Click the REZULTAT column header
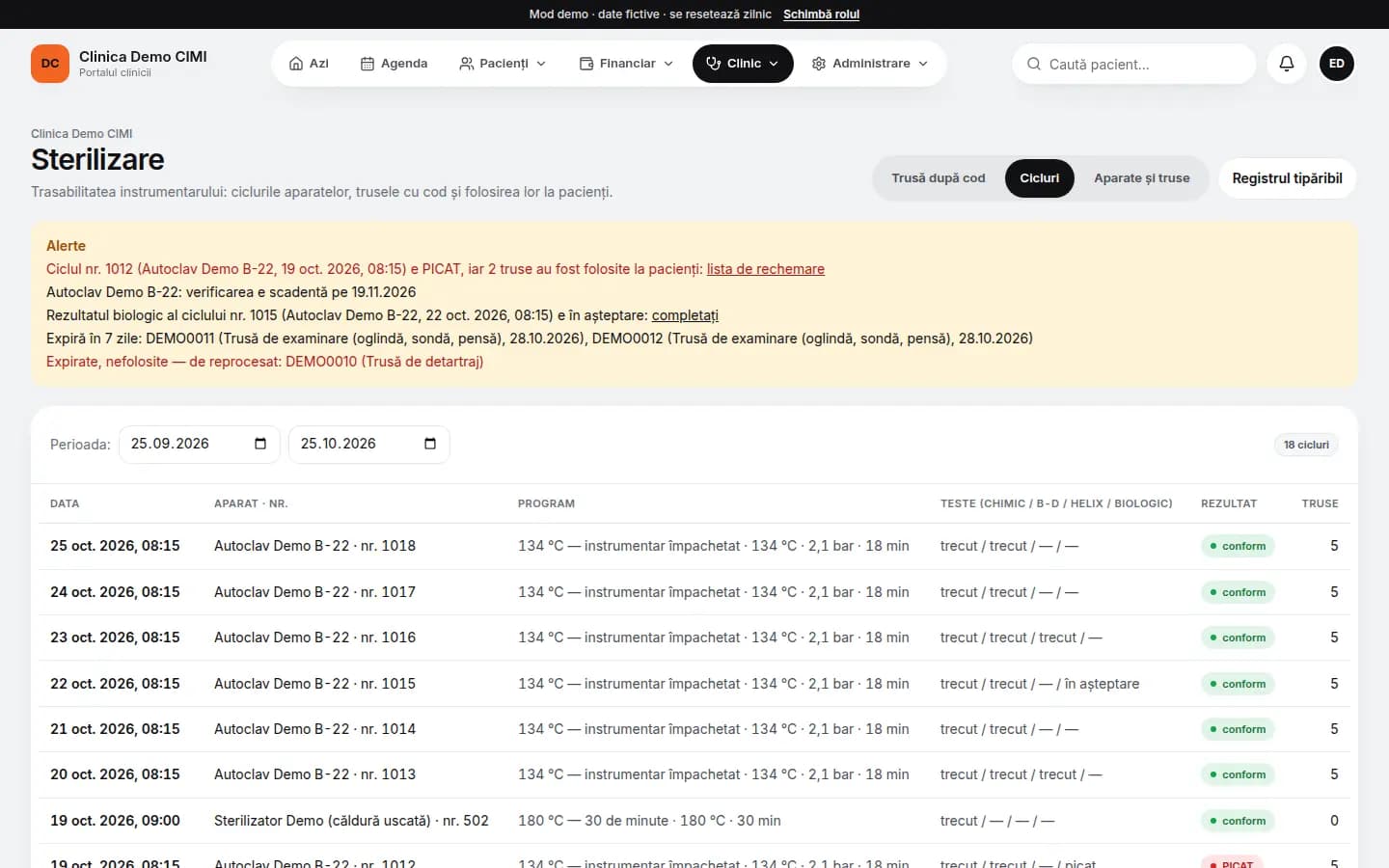This screenshot has width=1389, height=868. [x=1229, y=503]
